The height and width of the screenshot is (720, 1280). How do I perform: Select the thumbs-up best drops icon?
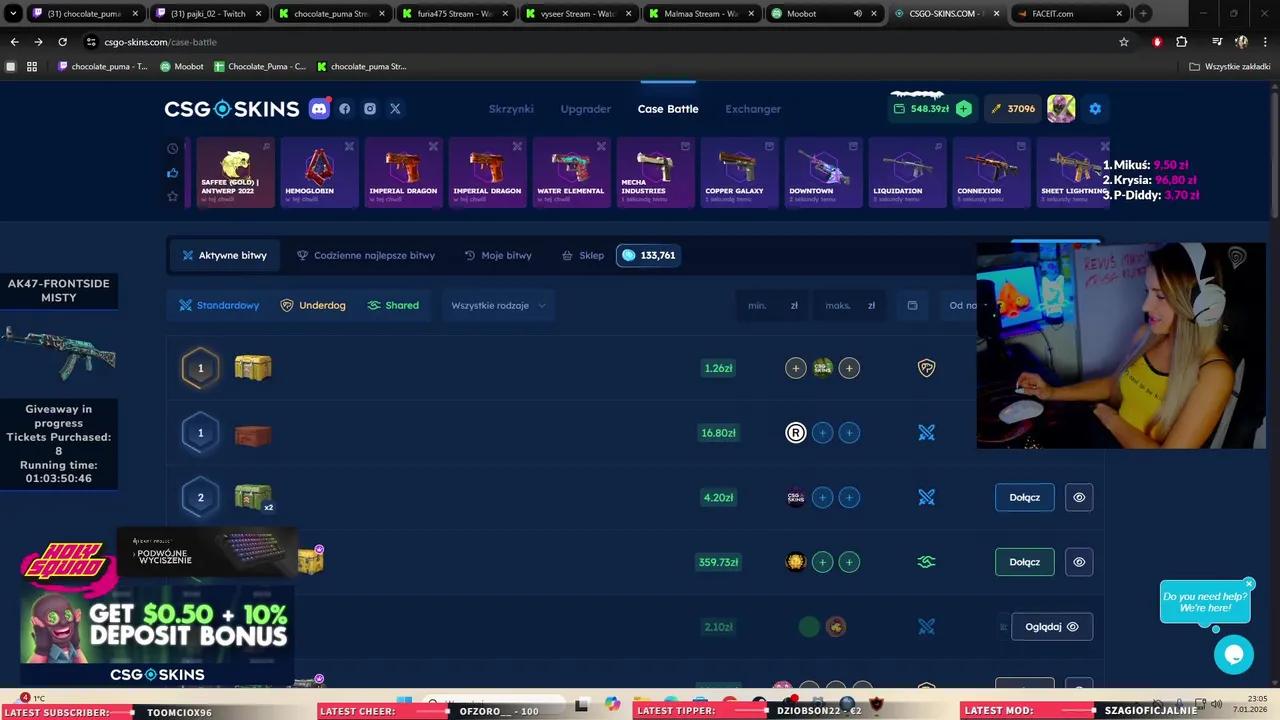pos(173,172)
